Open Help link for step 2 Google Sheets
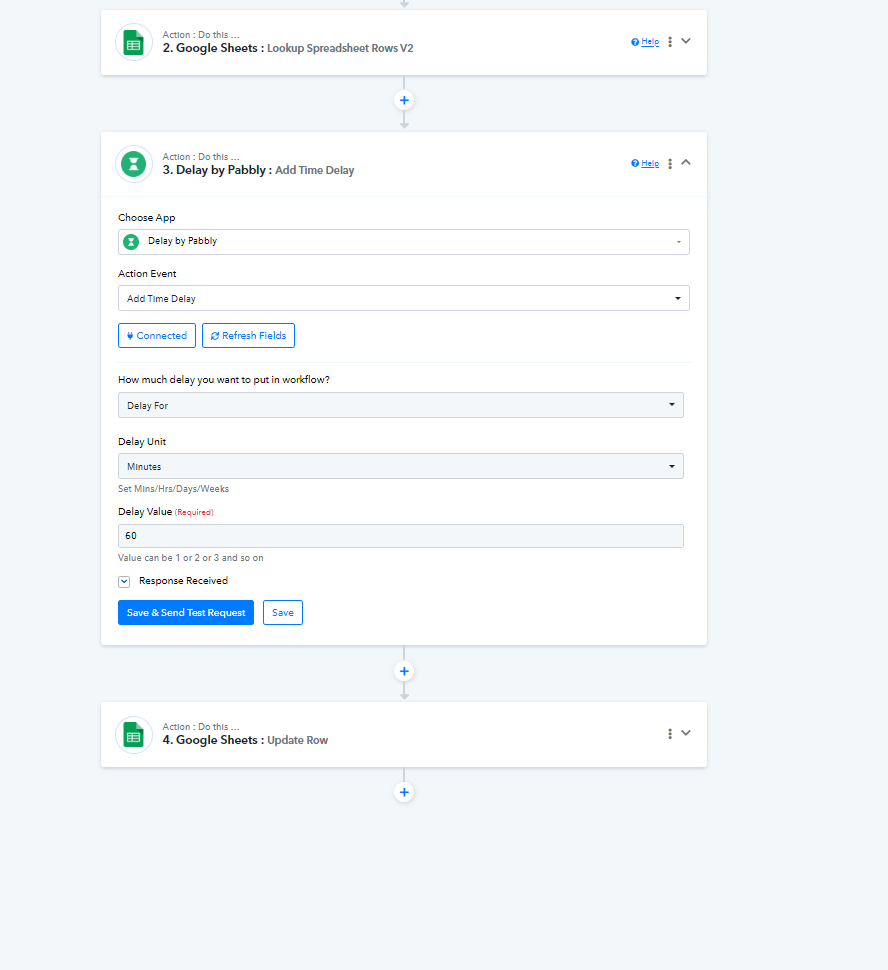This screenshot has width=888, height=970. (x=645, y=41)
